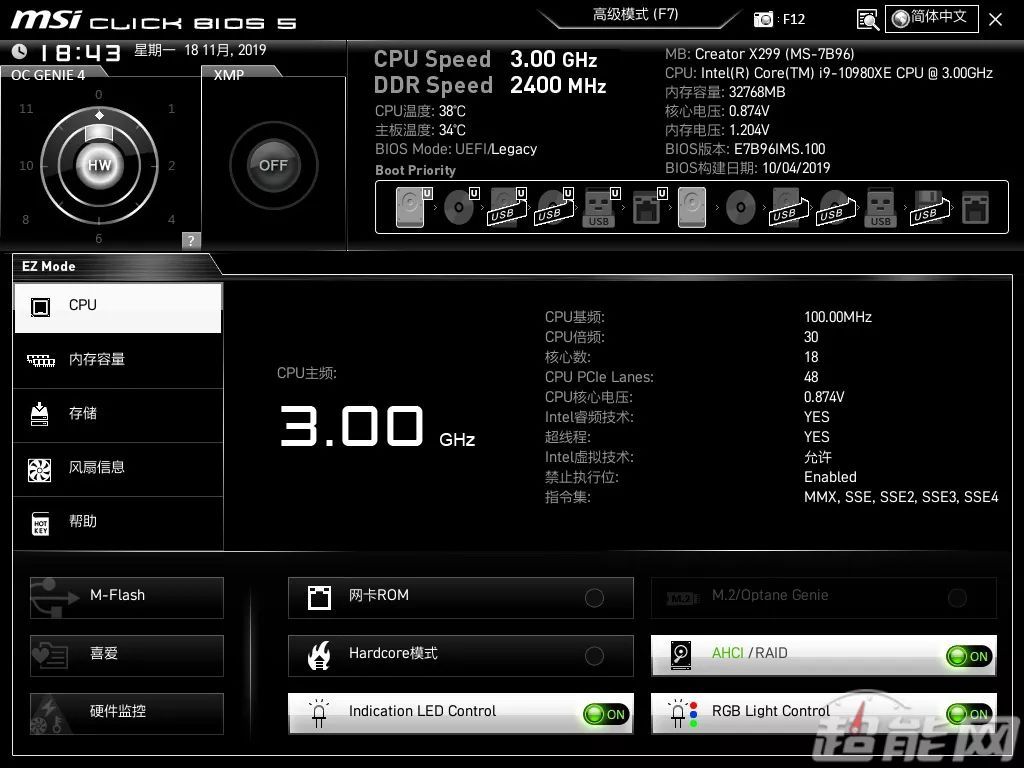Click the flame icon next to Hardcore模式

[319, 655]
